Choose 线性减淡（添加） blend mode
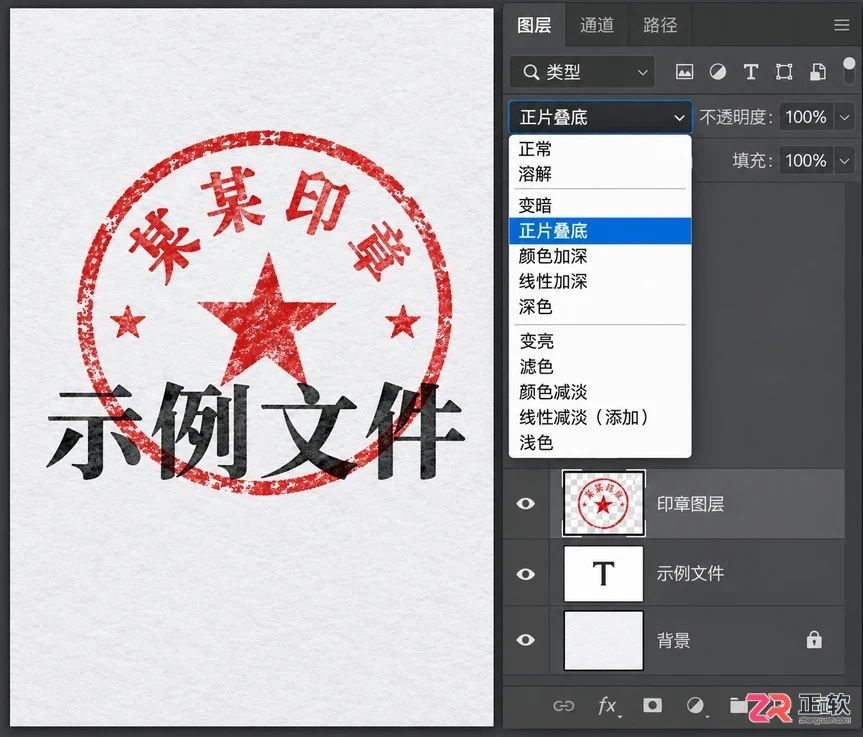863x737 pixels. 600,417
